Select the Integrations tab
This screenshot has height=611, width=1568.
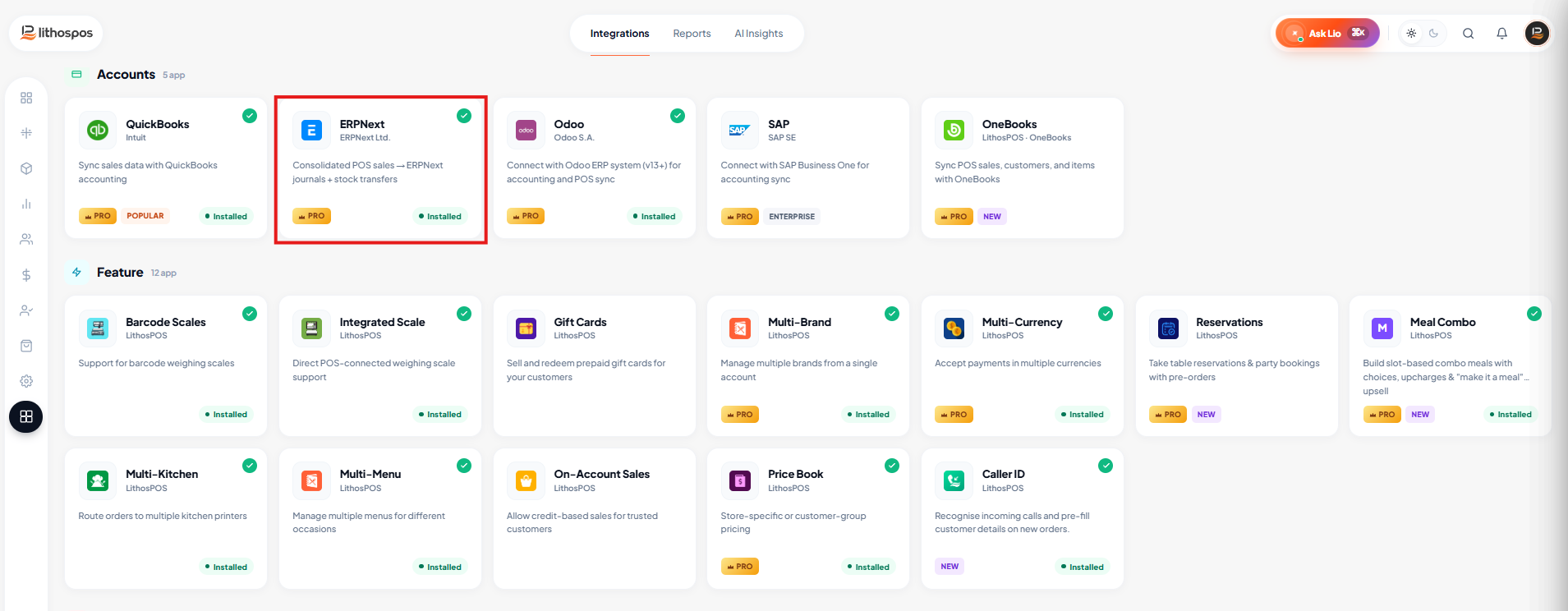click(x=619, y=34)
